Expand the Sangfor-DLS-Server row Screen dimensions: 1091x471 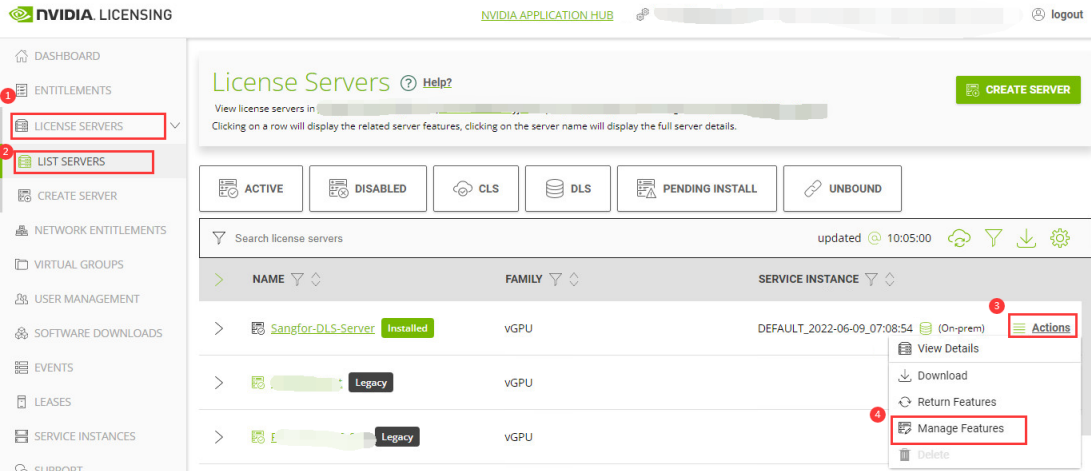click(219, 328)
